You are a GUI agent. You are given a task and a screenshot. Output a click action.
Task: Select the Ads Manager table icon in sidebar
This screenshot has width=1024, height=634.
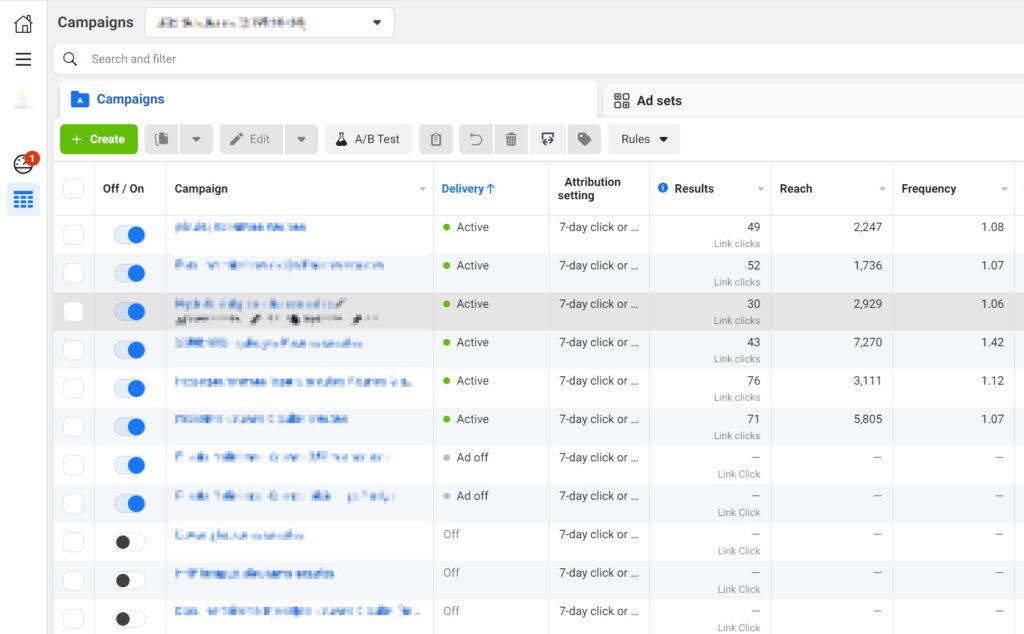(22, 199)
